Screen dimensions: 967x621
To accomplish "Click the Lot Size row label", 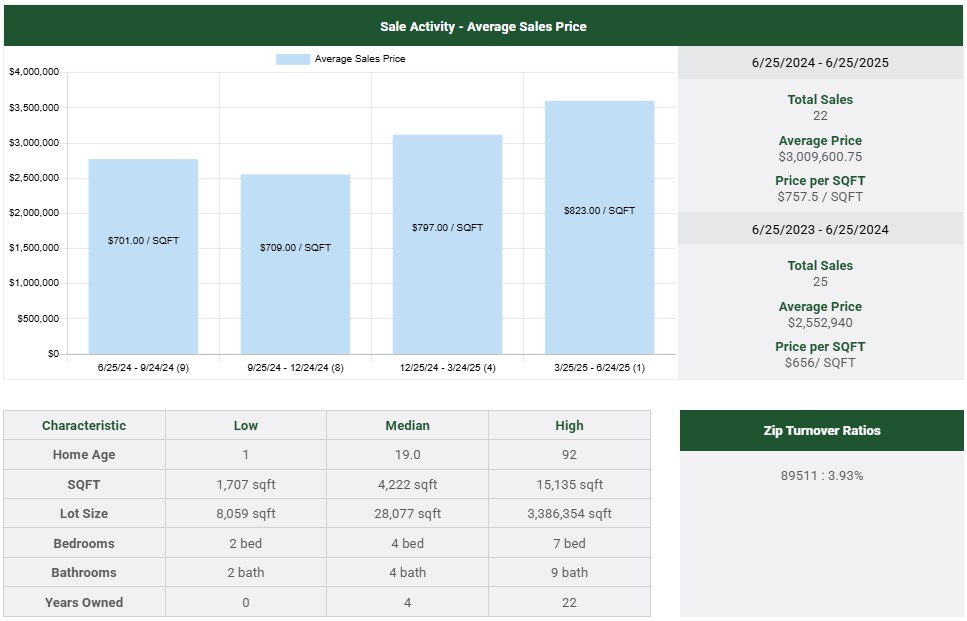I will tap(84, 514).
